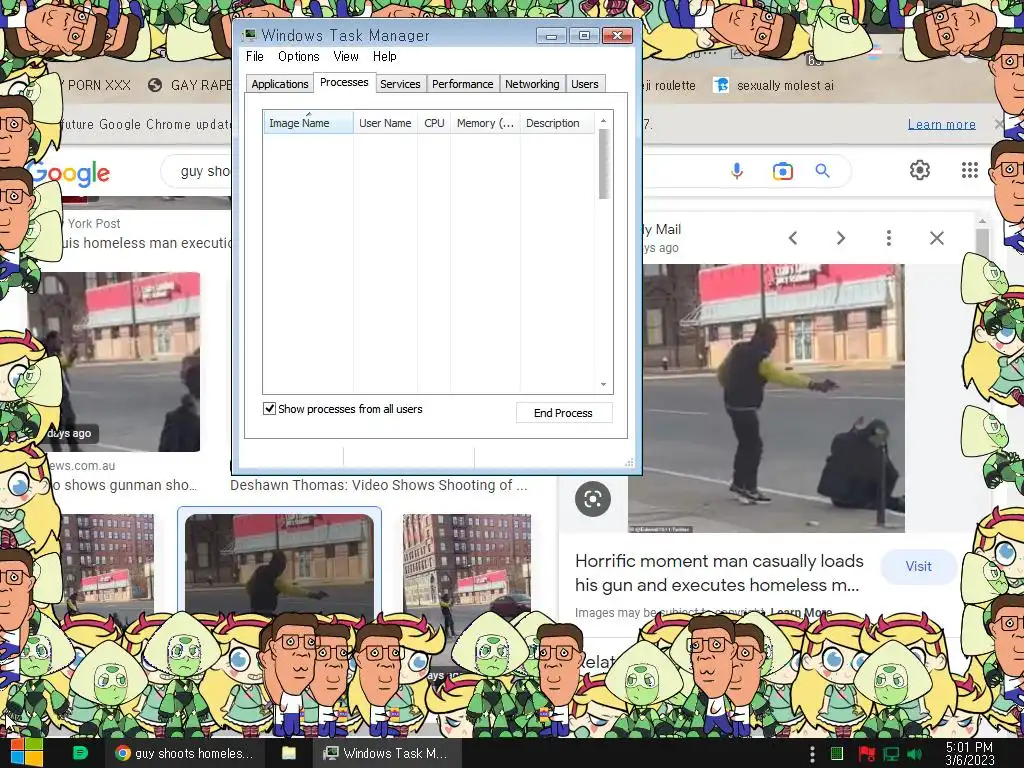Click the volume speaker tray icon
The image size is (1024, 768).
(914, 754)
